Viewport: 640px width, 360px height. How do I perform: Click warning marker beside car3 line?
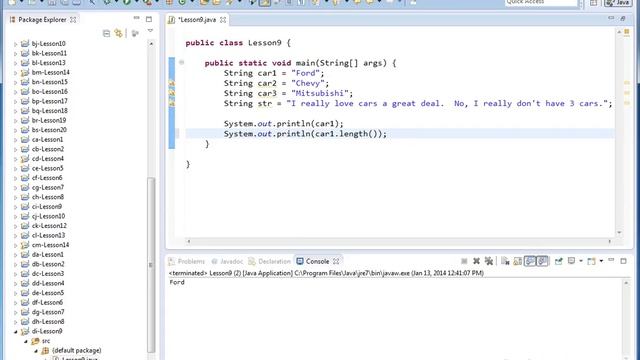pos(172,93)
